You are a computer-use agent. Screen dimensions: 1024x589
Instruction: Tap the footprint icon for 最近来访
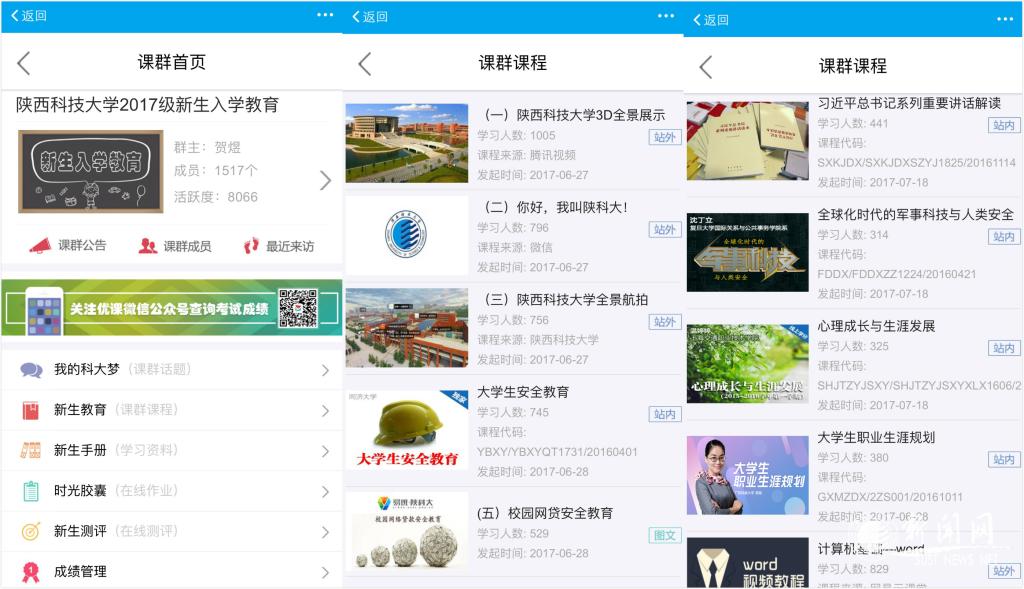click(252, 245)
